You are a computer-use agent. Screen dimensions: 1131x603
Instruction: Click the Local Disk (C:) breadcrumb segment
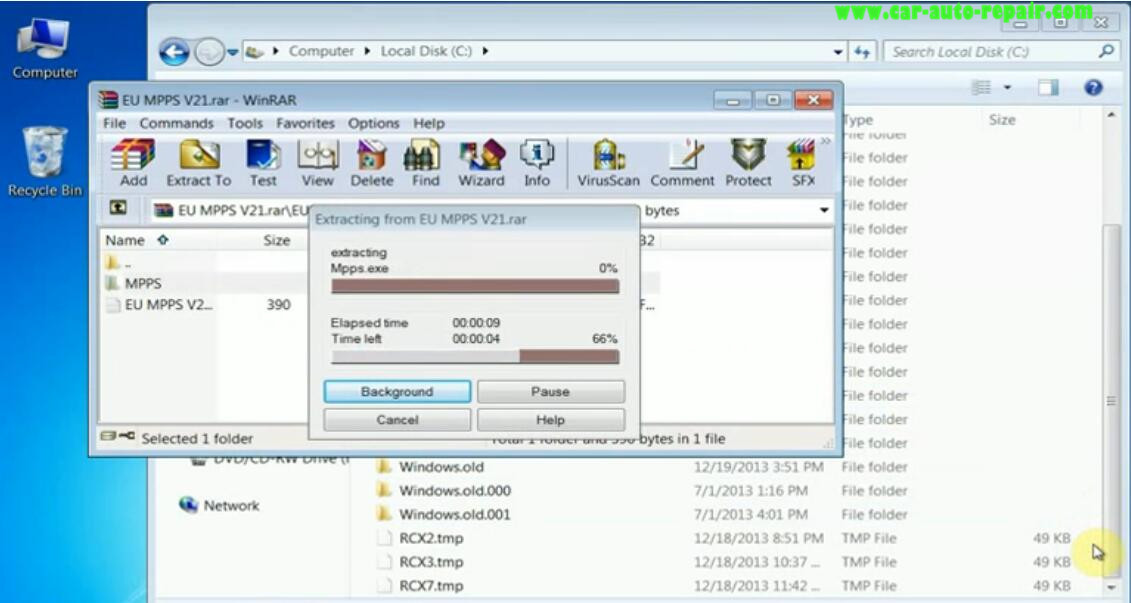[426, 51]
